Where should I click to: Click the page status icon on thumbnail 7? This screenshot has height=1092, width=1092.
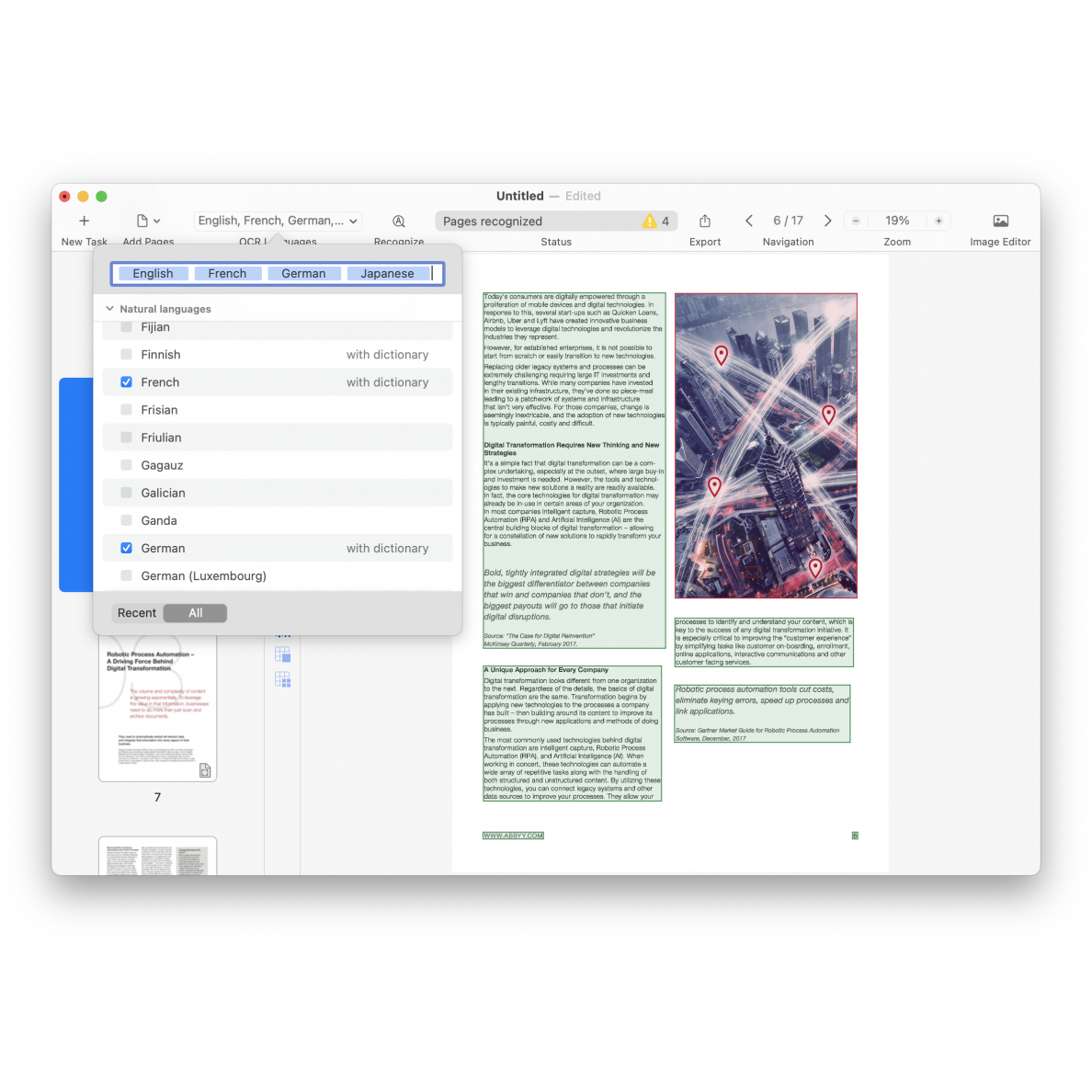(205, 769)
